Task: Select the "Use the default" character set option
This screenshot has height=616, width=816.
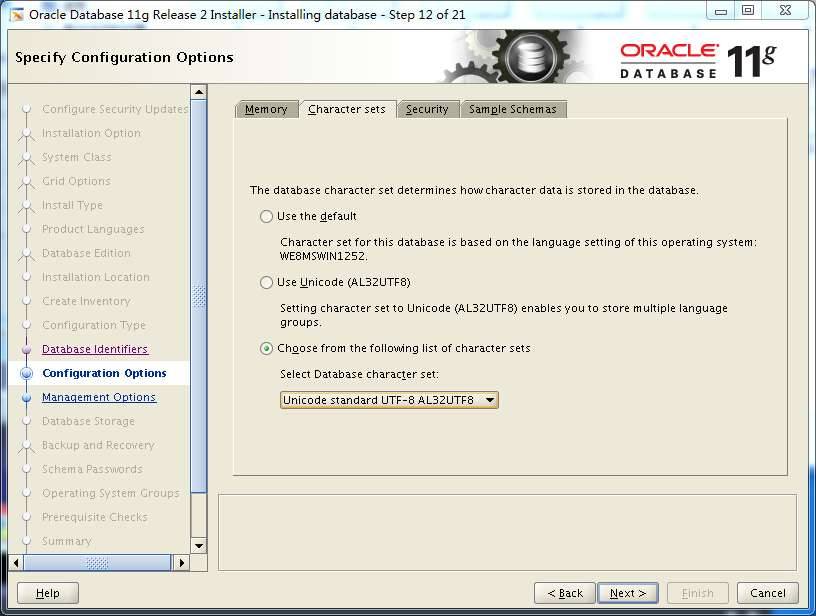Action: coord(266,216)
